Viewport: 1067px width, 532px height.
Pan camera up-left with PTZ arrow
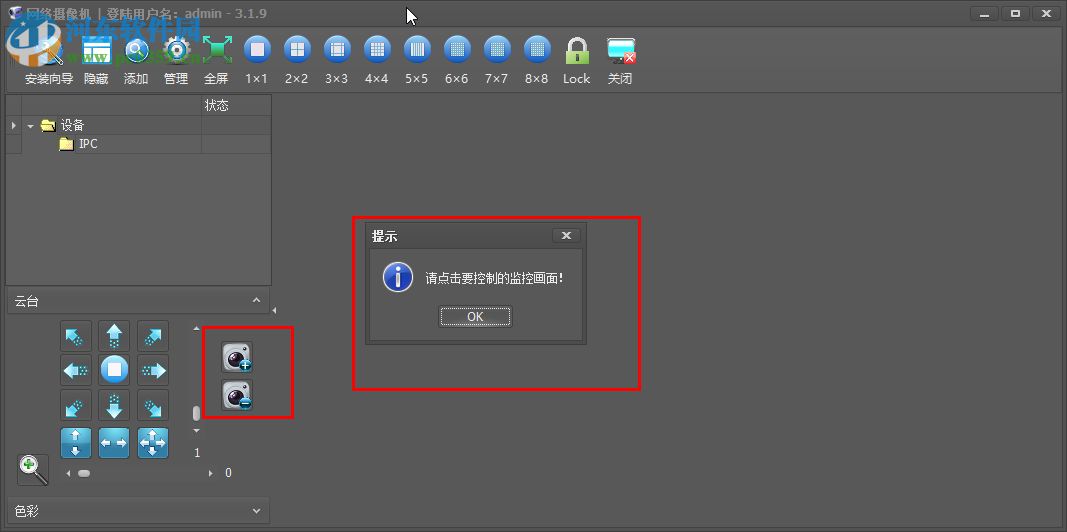[x=76, y=336]
